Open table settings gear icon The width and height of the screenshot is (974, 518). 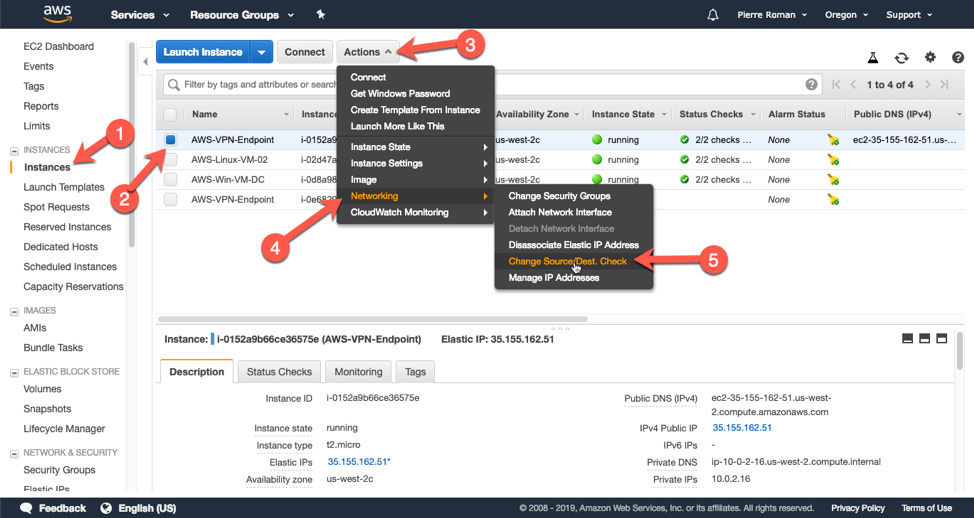coord(930,57)
